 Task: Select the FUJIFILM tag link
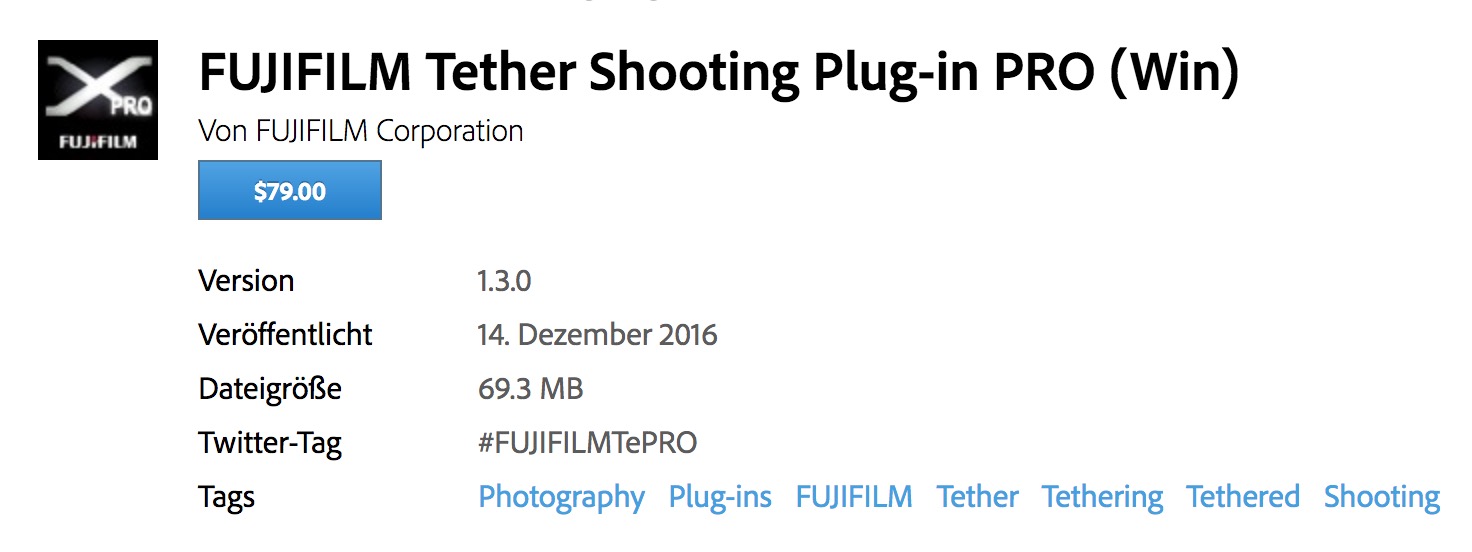click(x=854, y=497)
